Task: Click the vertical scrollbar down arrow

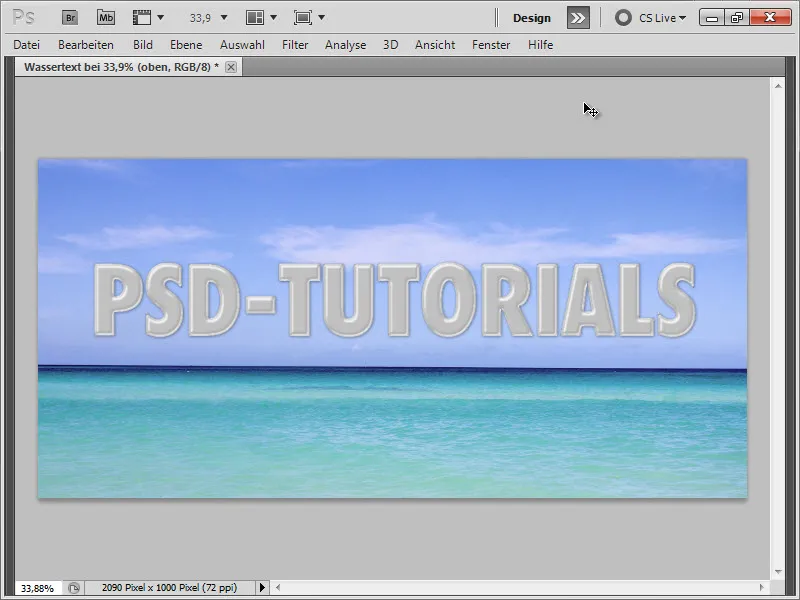Action: pyautogui.click(x=778, y=572)
